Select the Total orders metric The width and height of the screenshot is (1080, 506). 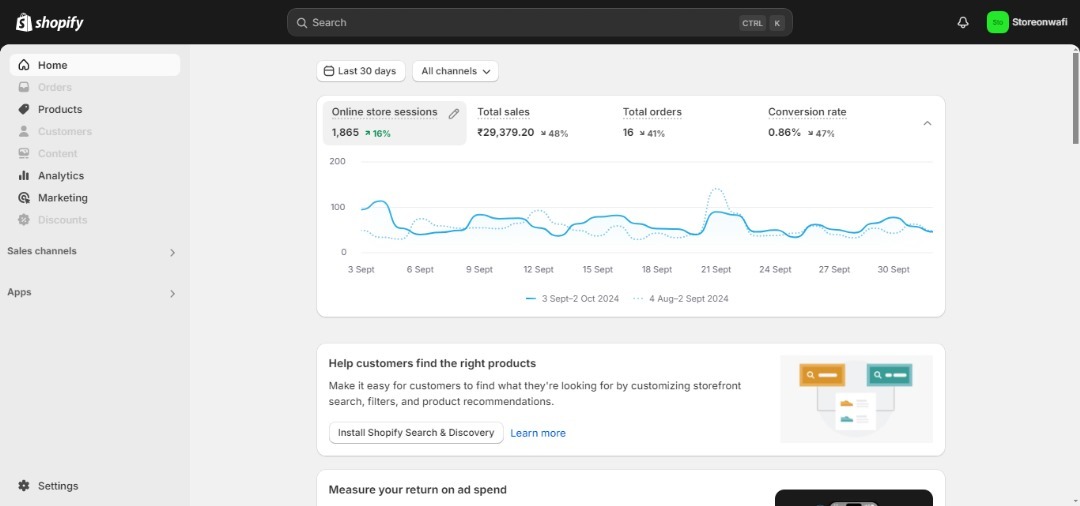point(652,112)
